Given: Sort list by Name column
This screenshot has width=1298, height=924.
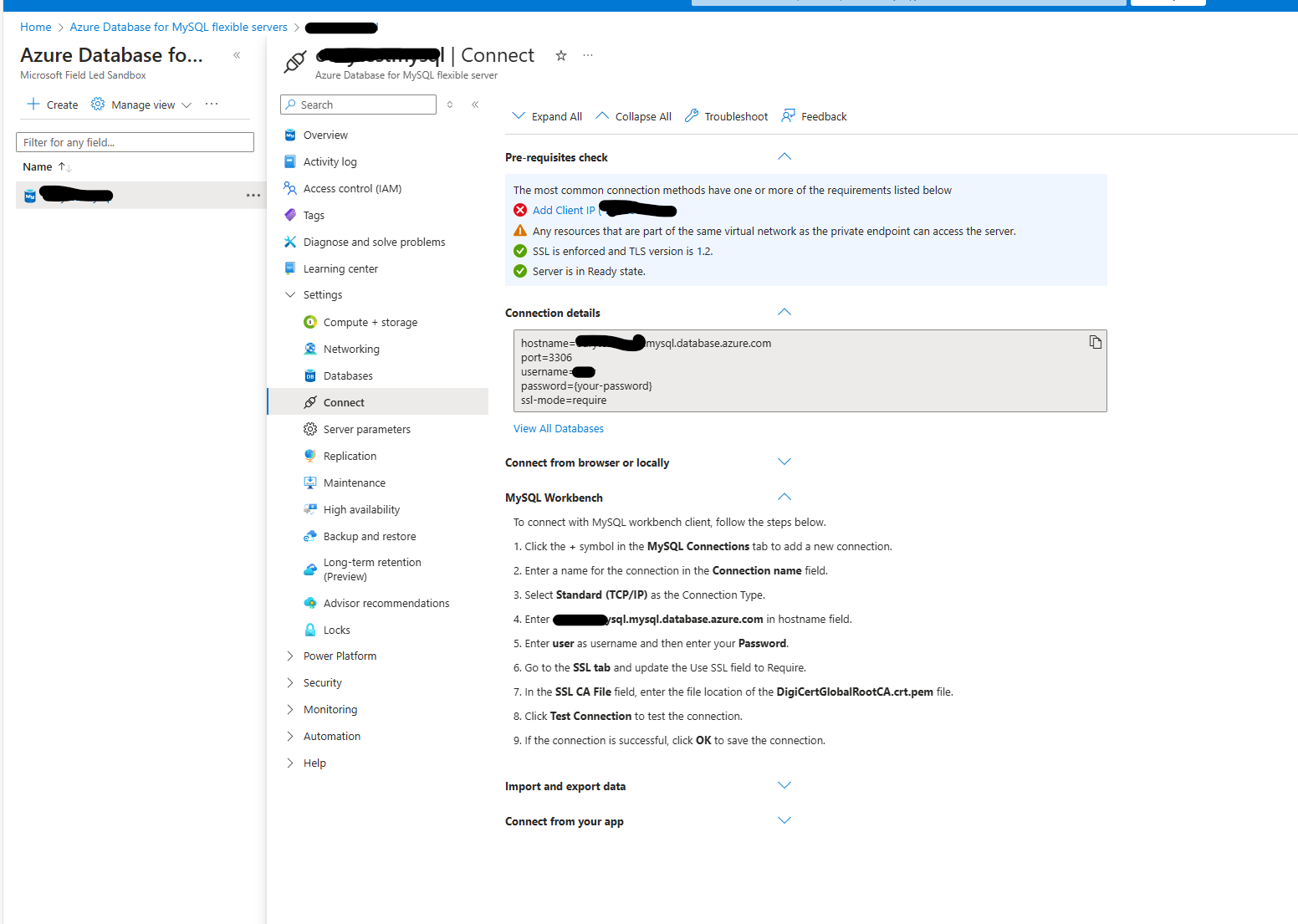Looking at the screenshot, I should pyautogui.click(x=46, y=167).
